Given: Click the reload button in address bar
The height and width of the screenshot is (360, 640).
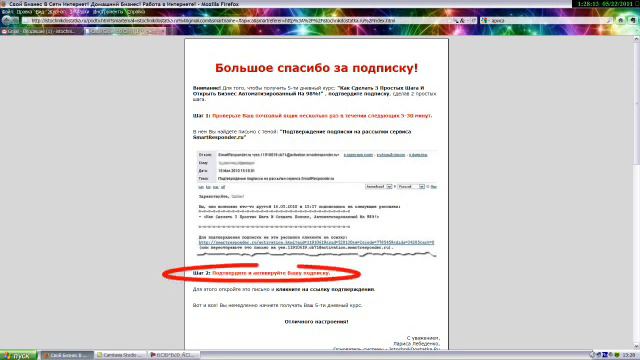Looking at the screenshot, I should coord(473,20).
